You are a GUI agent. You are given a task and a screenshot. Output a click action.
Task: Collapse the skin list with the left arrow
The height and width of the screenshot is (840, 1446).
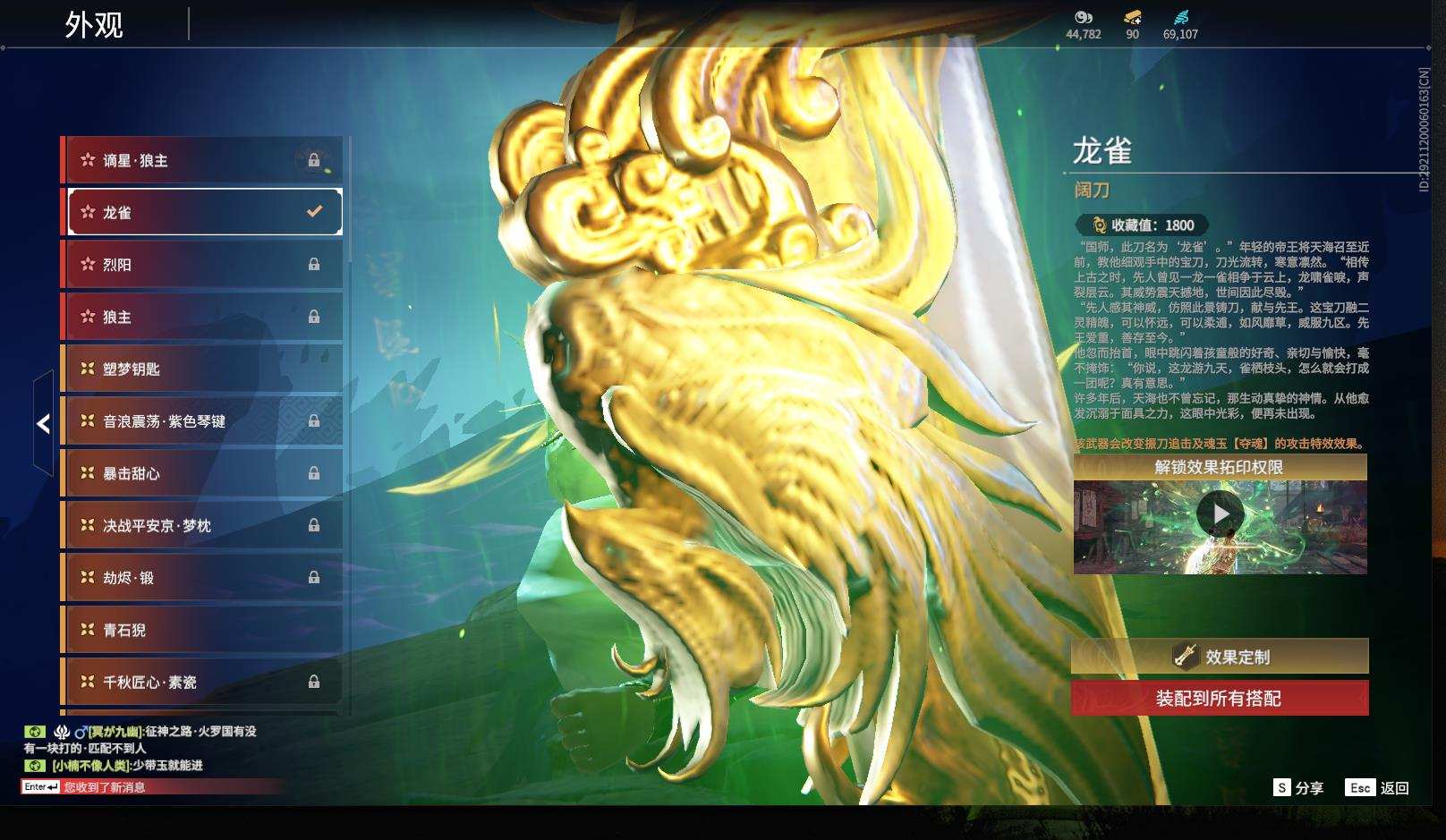point(42,423)
